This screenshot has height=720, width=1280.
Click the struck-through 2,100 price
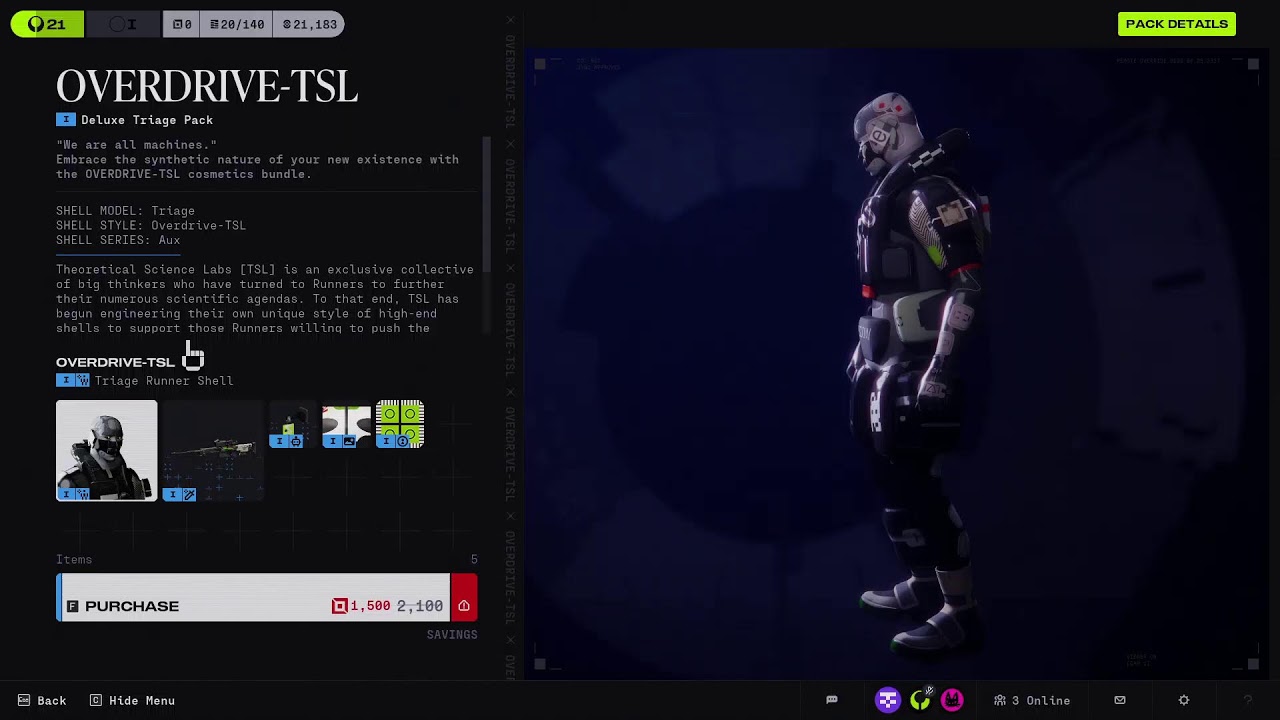(x=420, y=606)
